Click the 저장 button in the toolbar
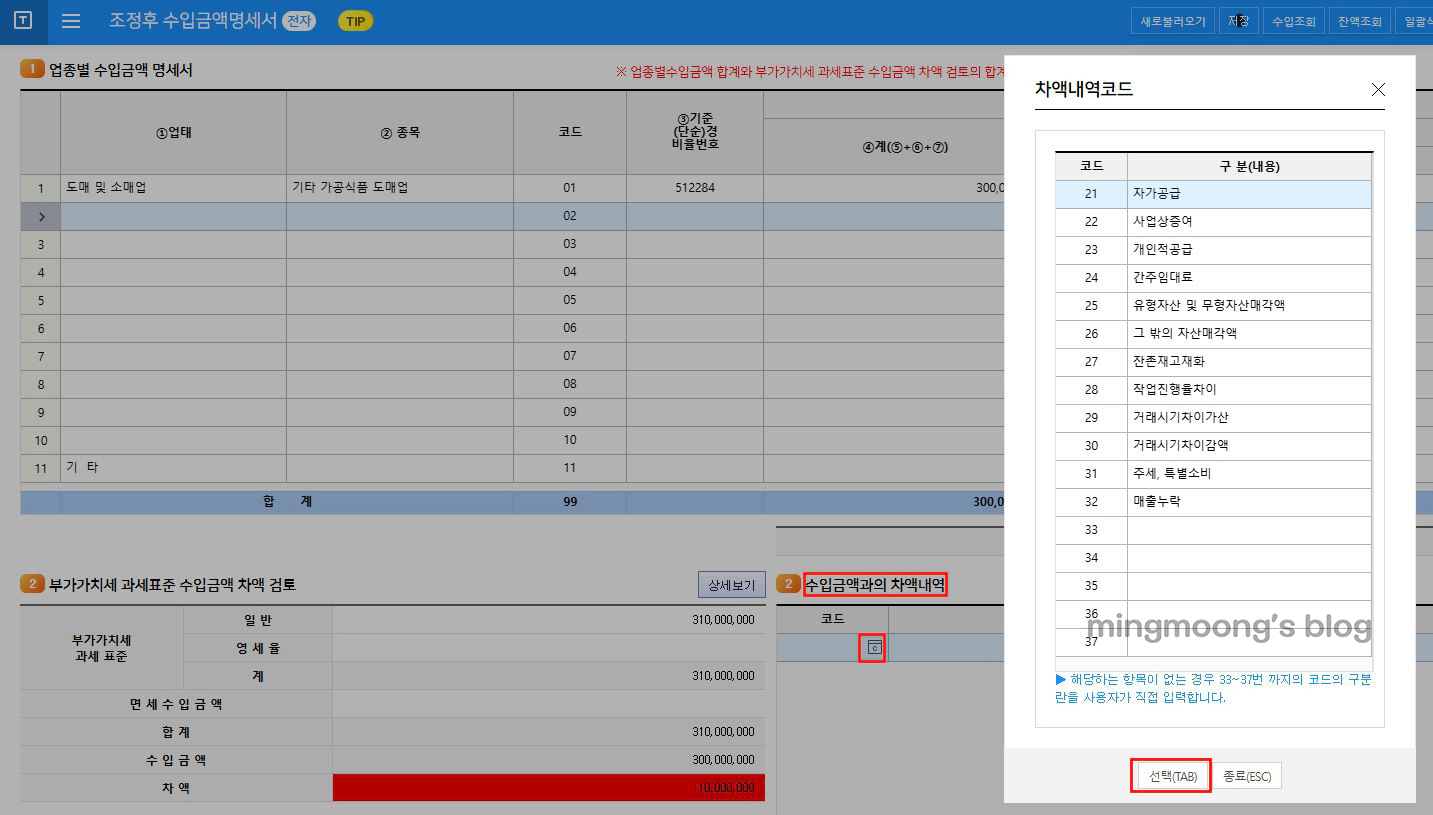Viewport: 1433px width, 815px height. (x=1238, y=19)
